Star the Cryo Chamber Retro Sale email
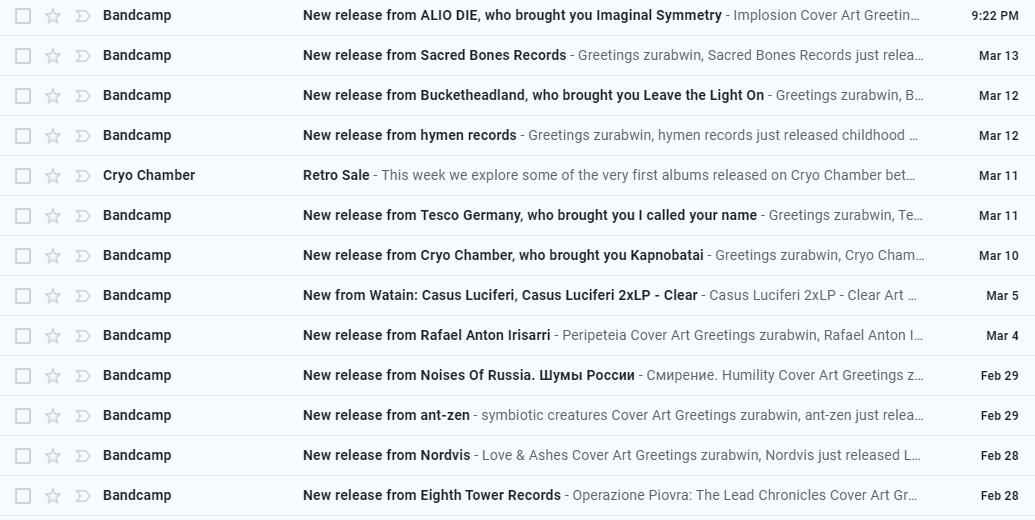The width and height of the screenshot is (1035, 520). (53, 176)
